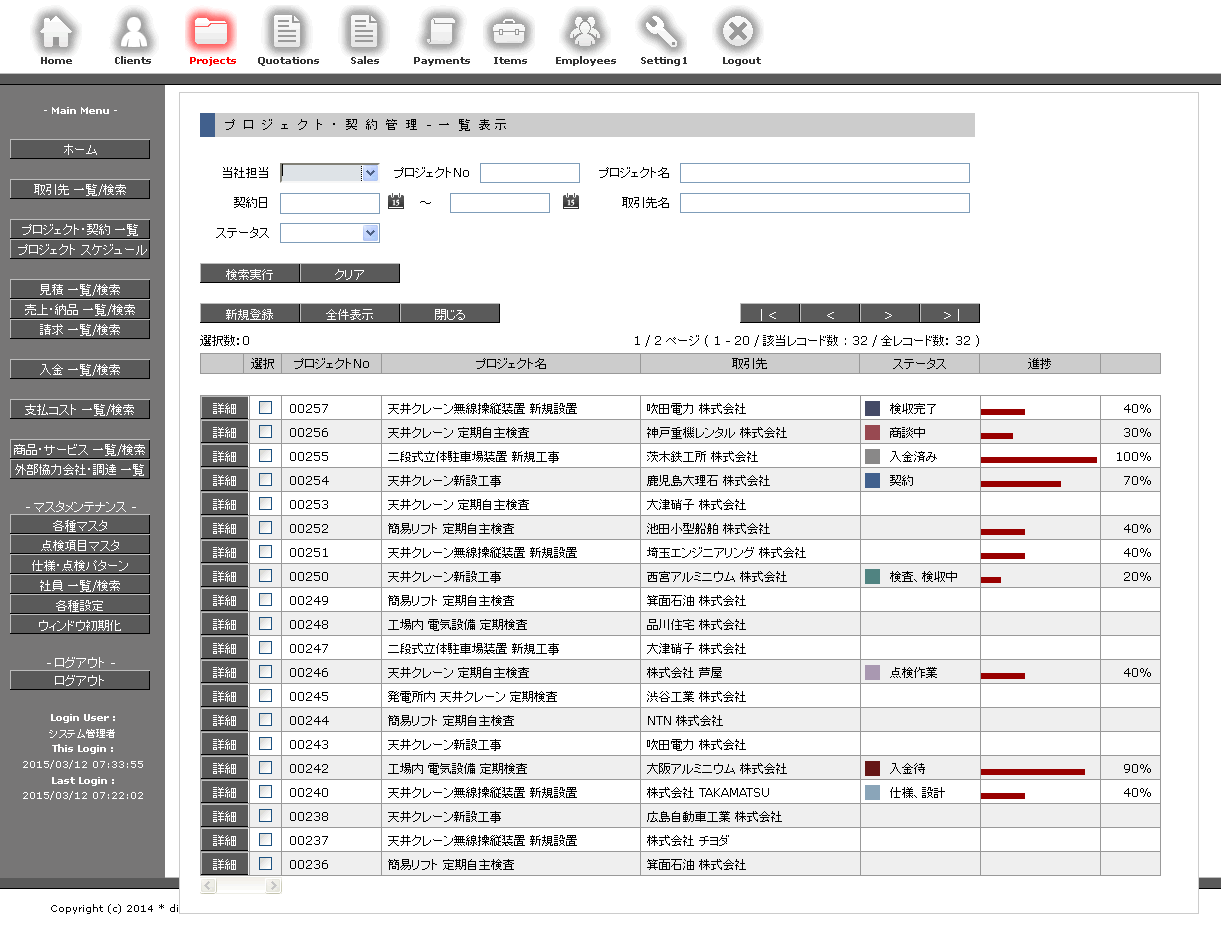Screen dimensions: 1221x937
Task: Click the progress bar for project 00255
Action: [x=1038, y=459]
